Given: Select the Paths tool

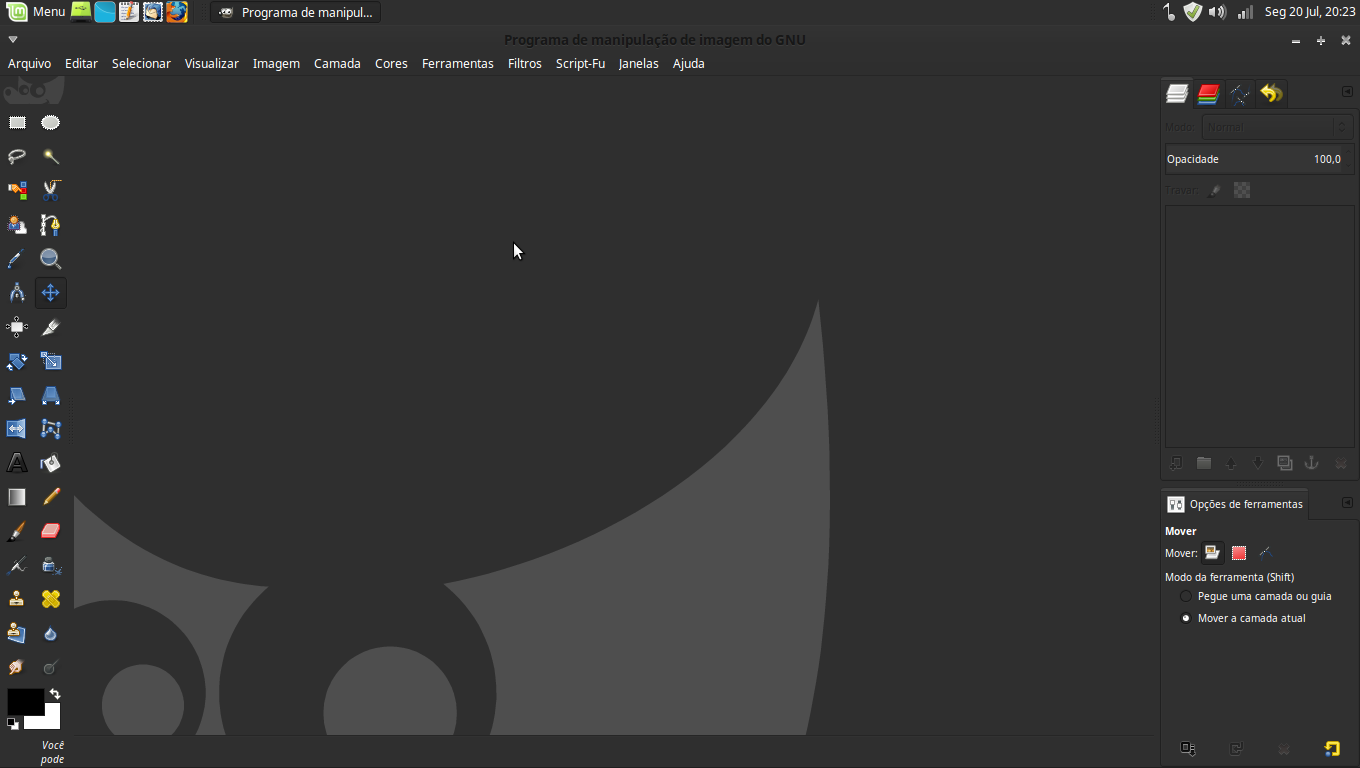Looking at the screenshot, I should pos(51,225).
